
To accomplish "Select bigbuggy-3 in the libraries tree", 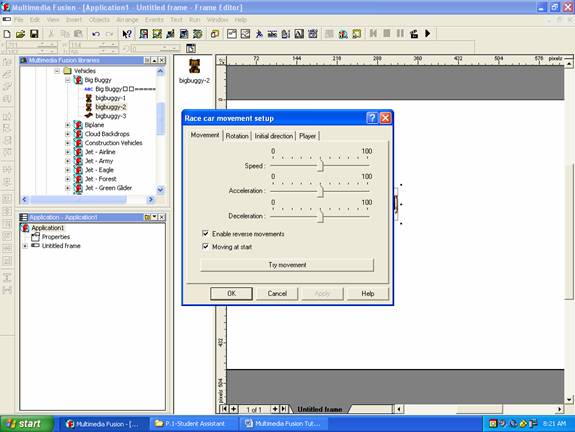I will point(110,116).
